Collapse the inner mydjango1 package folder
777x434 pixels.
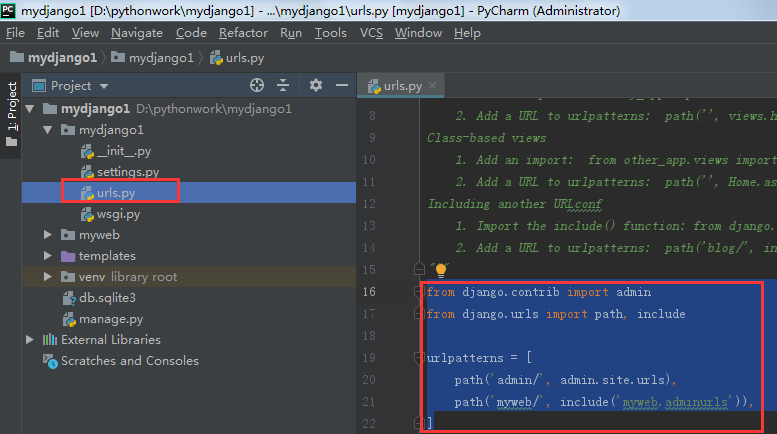pos(48,130)
